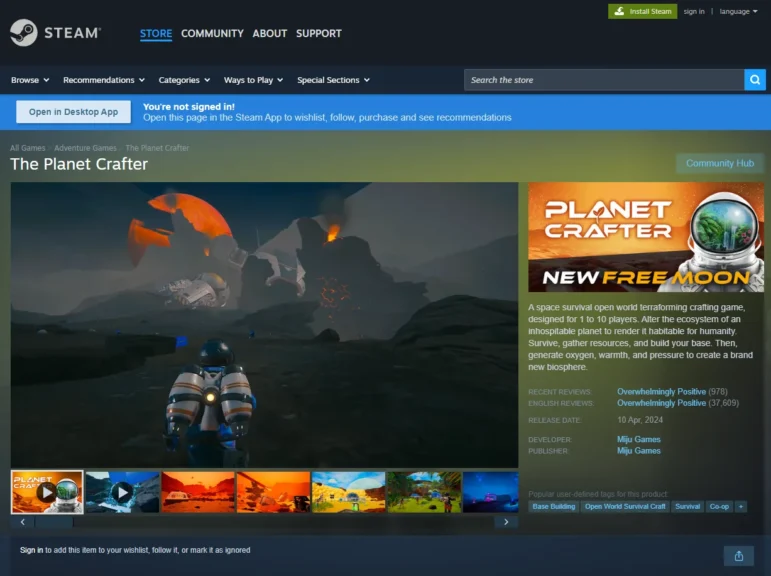
Task: Click the share icon button
Action: (x=739, y=556)
